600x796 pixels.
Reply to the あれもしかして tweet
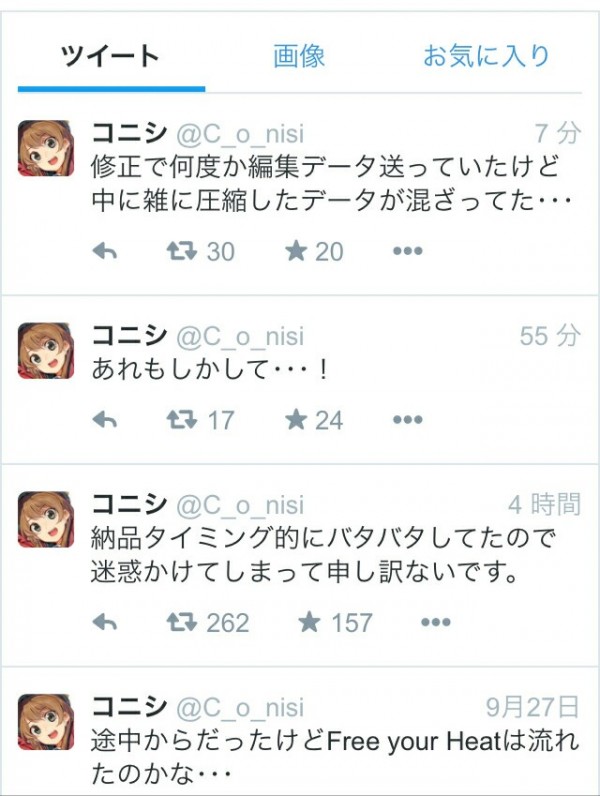[105, 420]
